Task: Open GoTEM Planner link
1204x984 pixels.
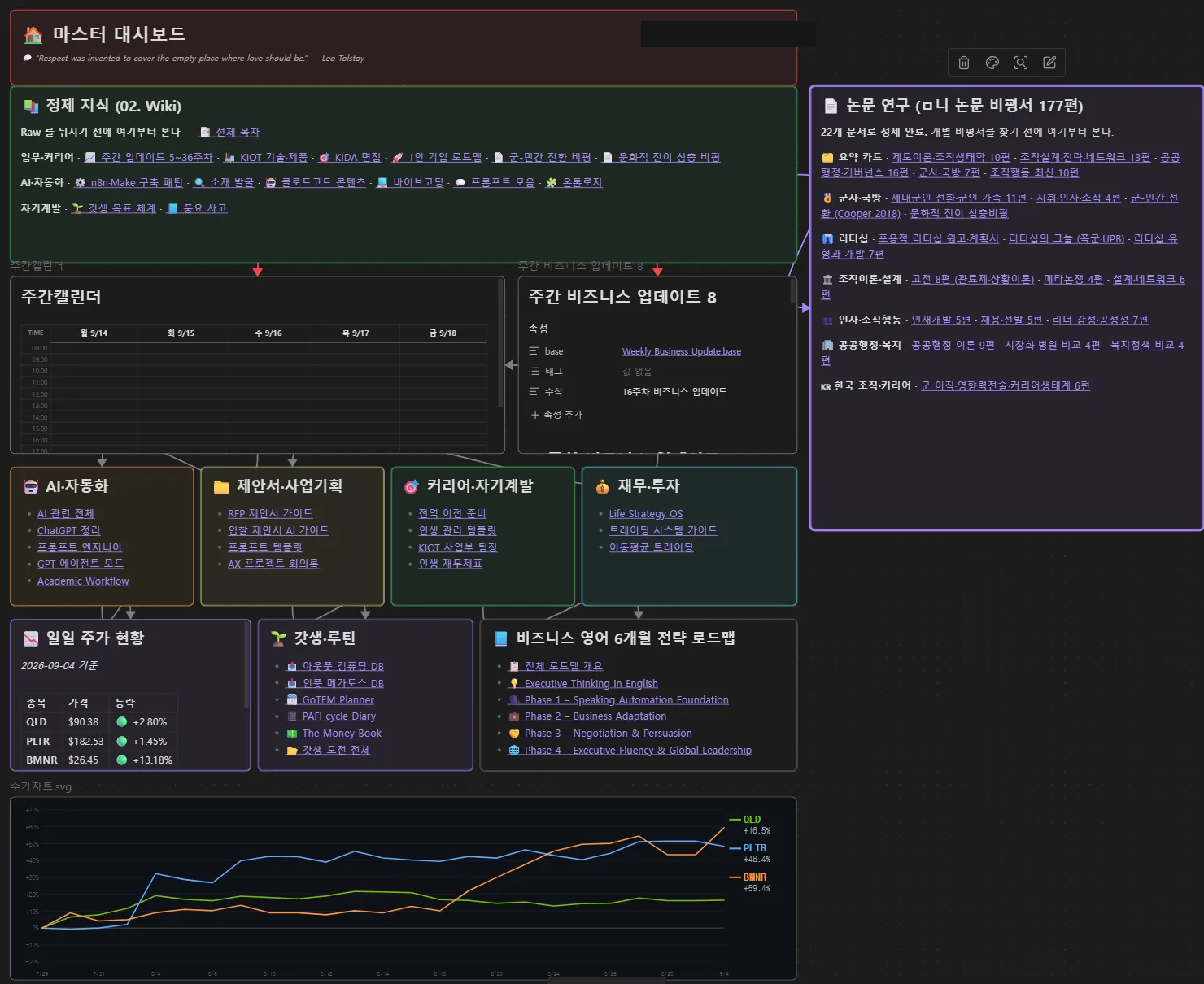Action: click(x=338, y=700)
